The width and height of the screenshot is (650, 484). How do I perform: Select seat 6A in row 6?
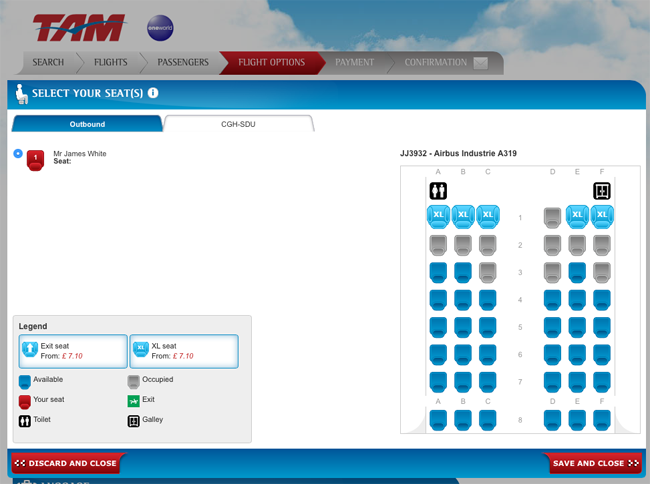[x=438, y=354]
